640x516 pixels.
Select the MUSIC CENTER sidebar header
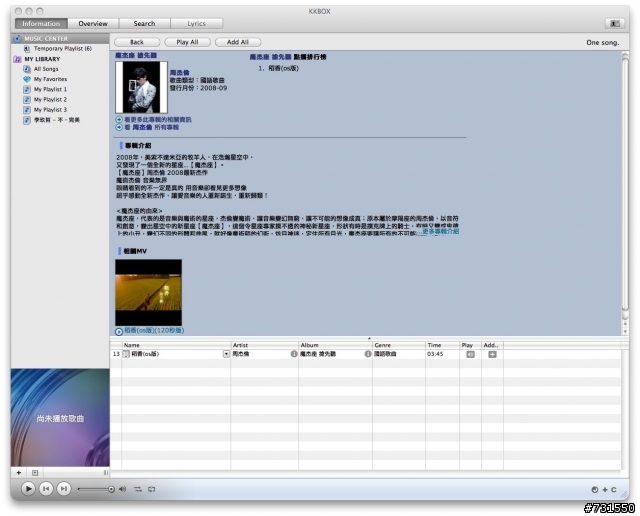coord(60,38)
